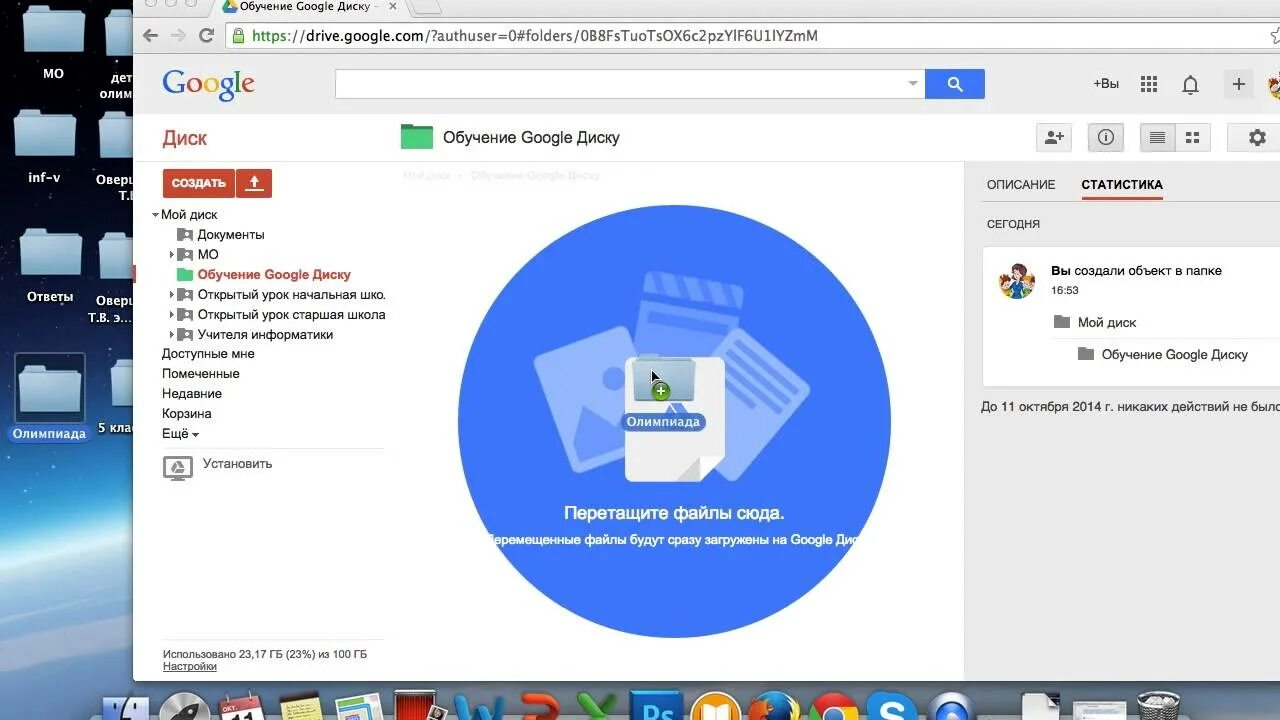Toggle the info details panel button
Viewport: 1280px width, 720px height.
(x=1106, y=138)
